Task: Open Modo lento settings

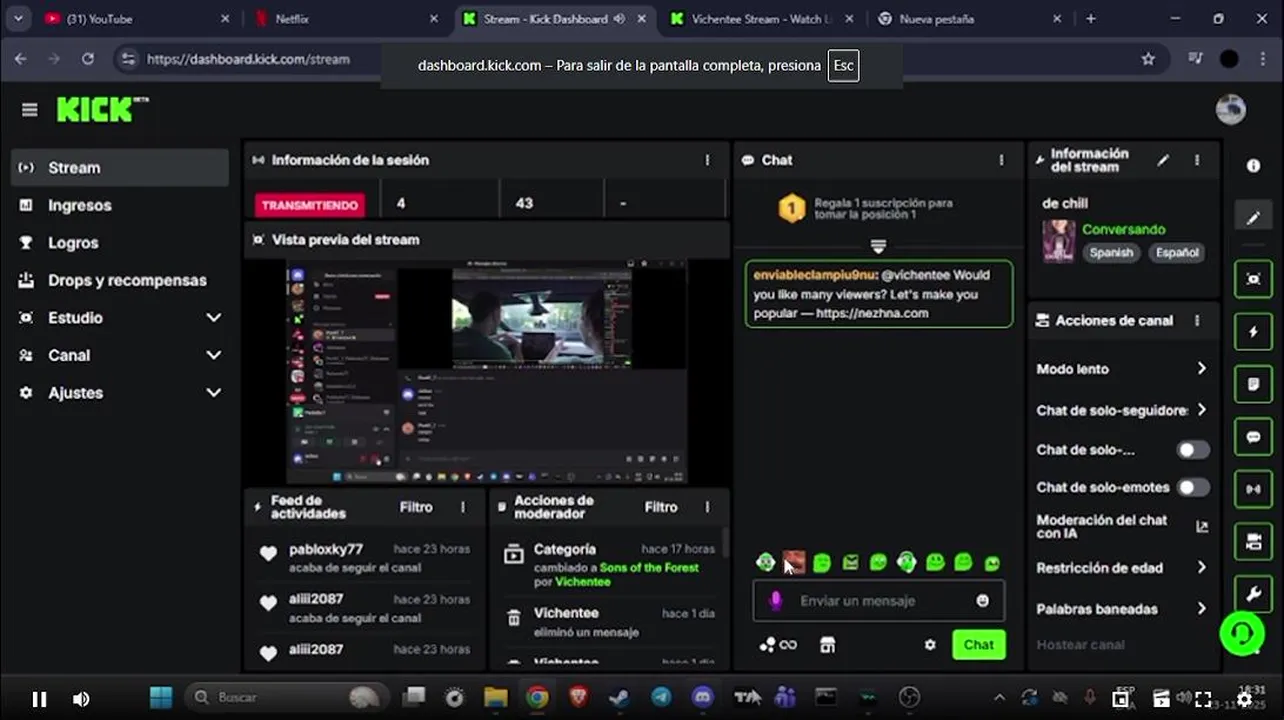Action: coord(1121,369)
